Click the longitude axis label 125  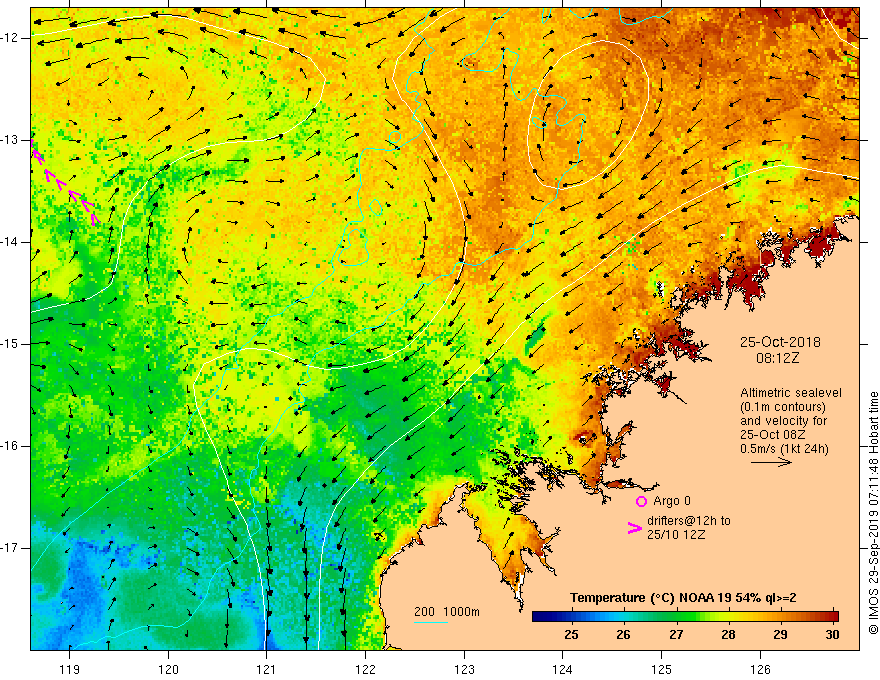click(x=661, y=669)
